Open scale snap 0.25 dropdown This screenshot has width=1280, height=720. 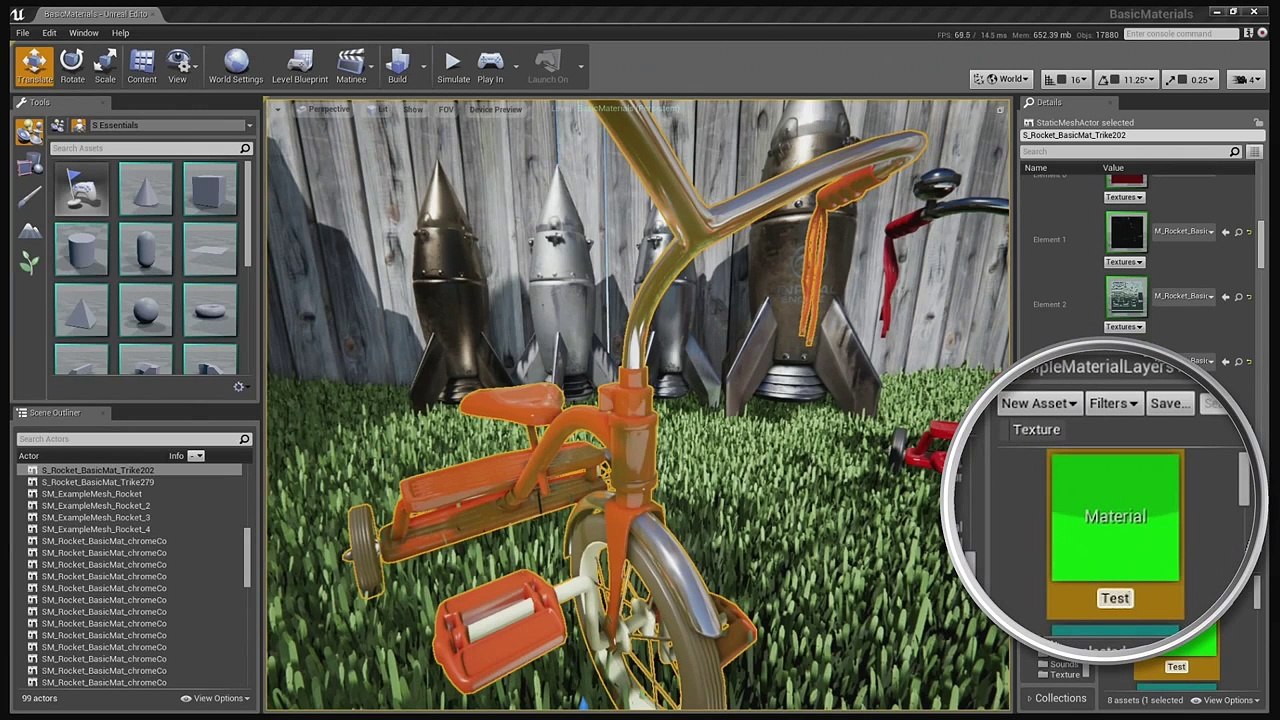(x=1202, y=79)
